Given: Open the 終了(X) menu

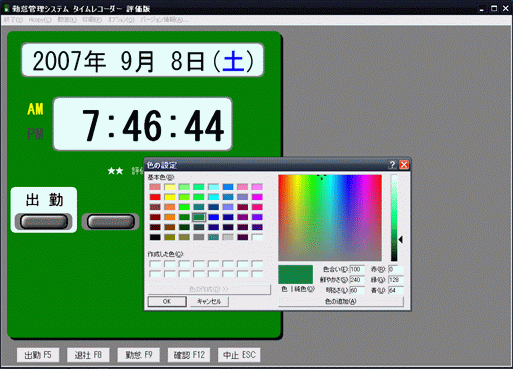Looking at the screenshot, I should click(14, 20).
